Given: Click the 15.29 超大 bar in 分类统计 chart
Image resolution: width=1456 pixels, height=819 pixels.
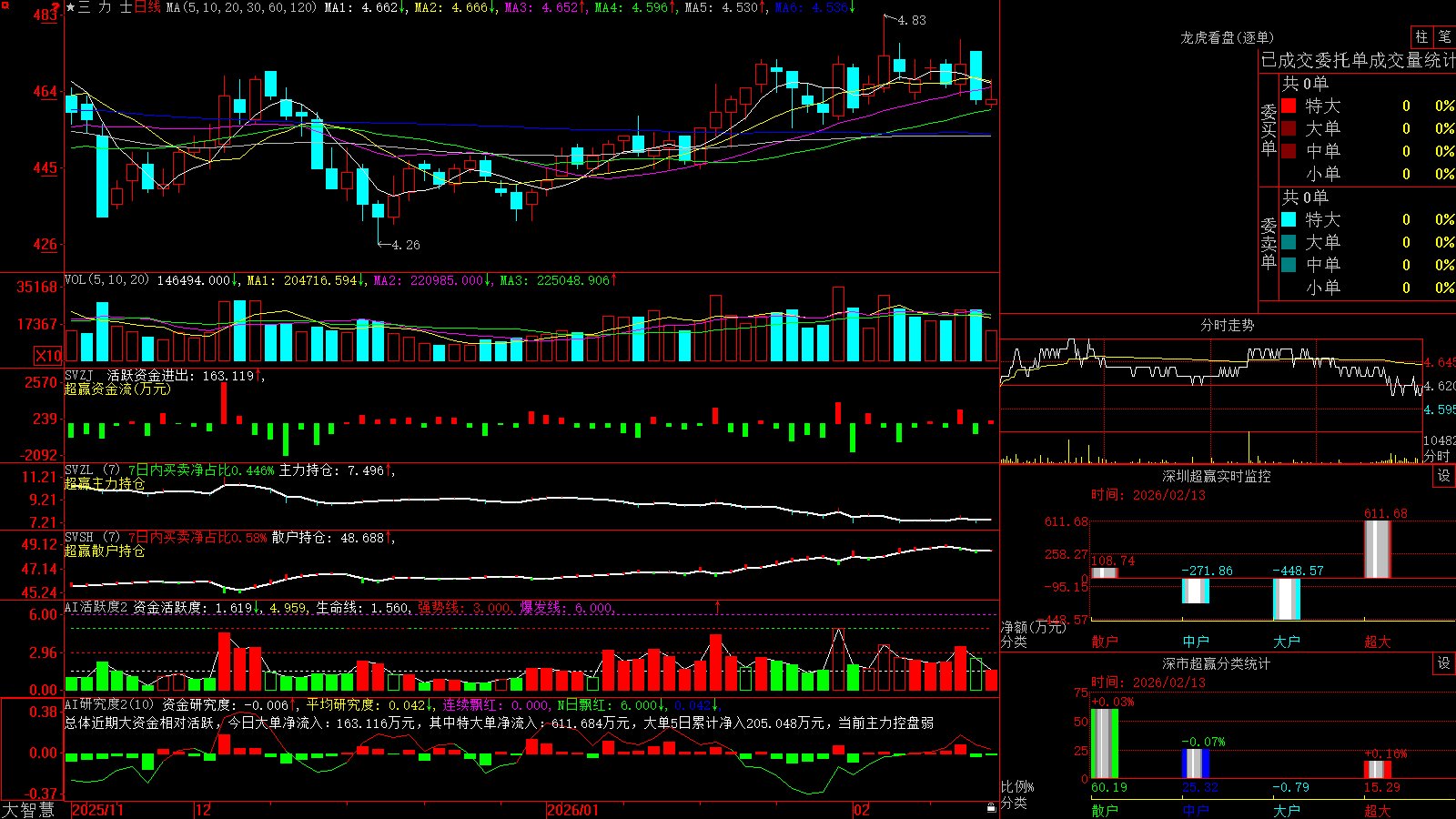Looking at the screenshot, I should pos(1378,769).
